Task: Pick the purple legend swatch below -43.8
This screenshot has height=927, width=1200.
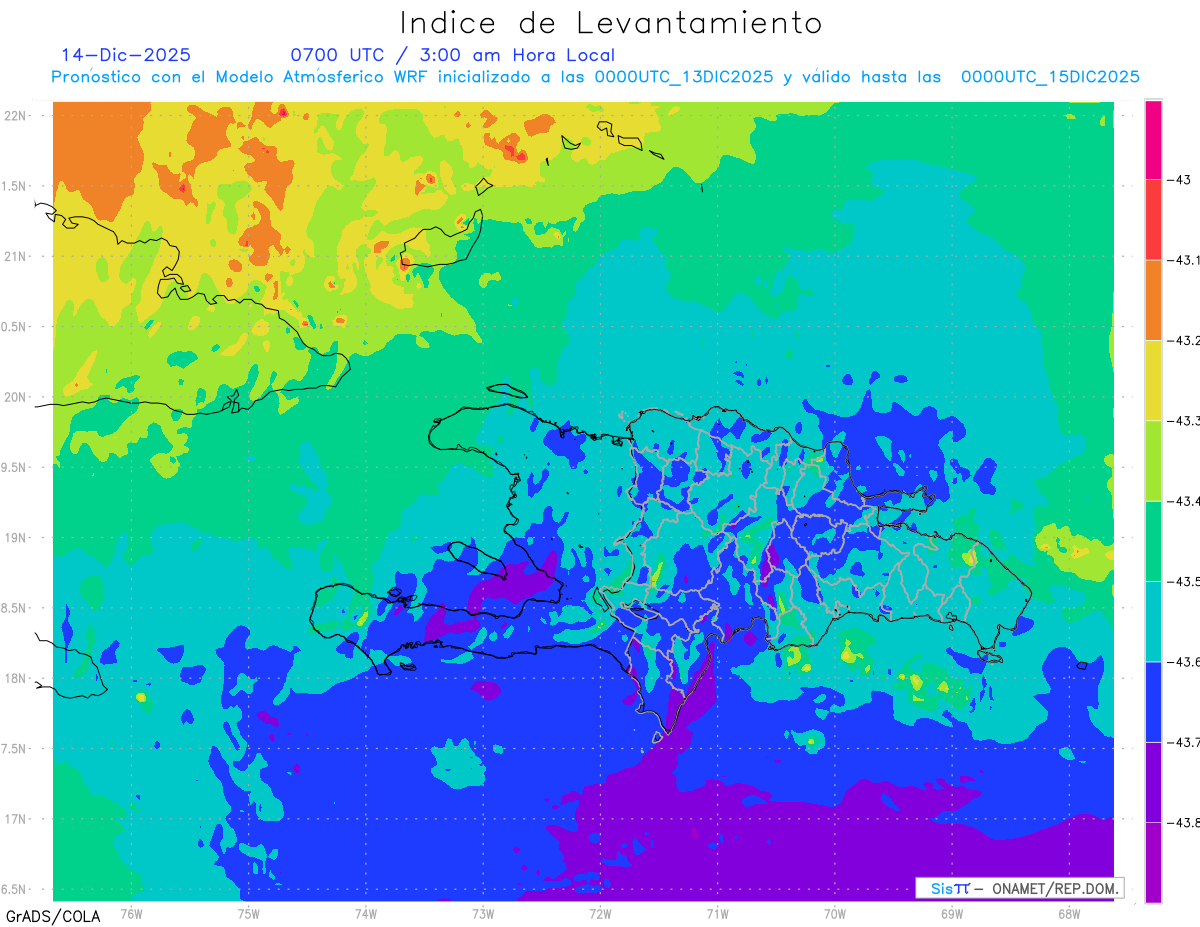Action: (x=1153, y=862)
